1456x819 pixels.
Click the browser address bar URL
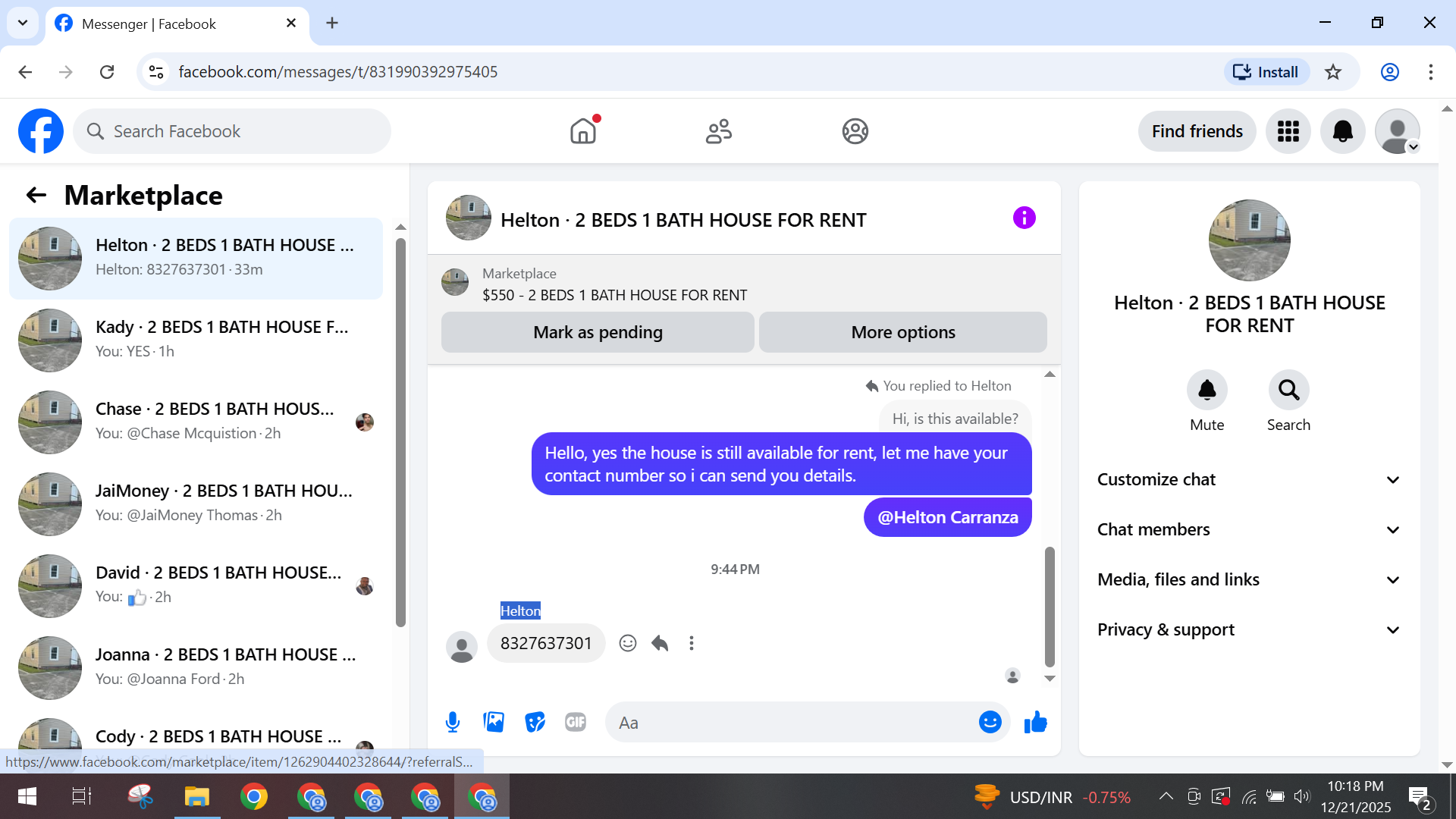(338, 72)
